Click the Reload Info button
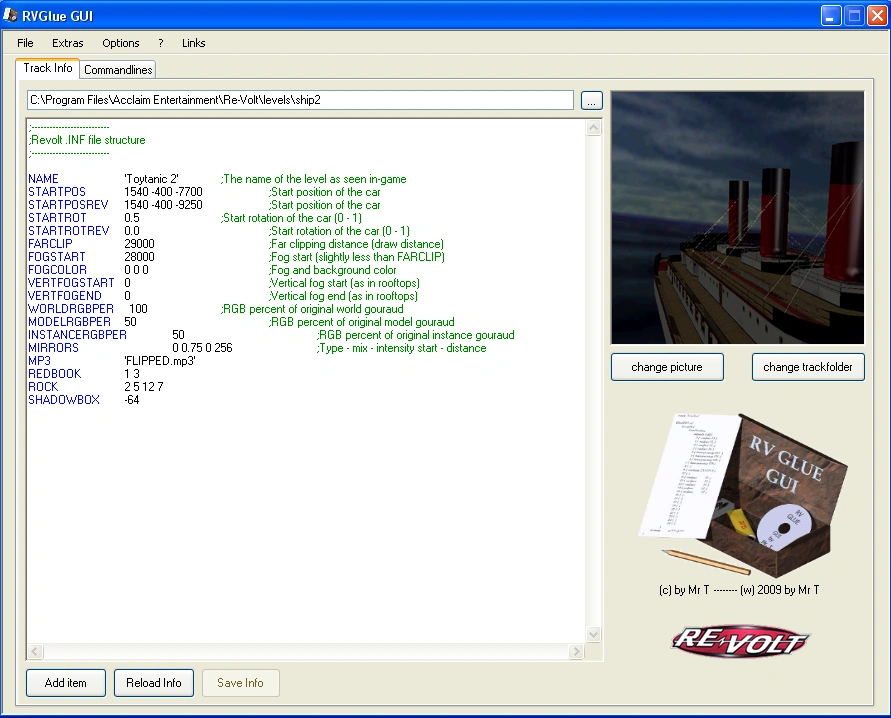The width and height of the screenshot is (891, 718). tap(154, 683)
